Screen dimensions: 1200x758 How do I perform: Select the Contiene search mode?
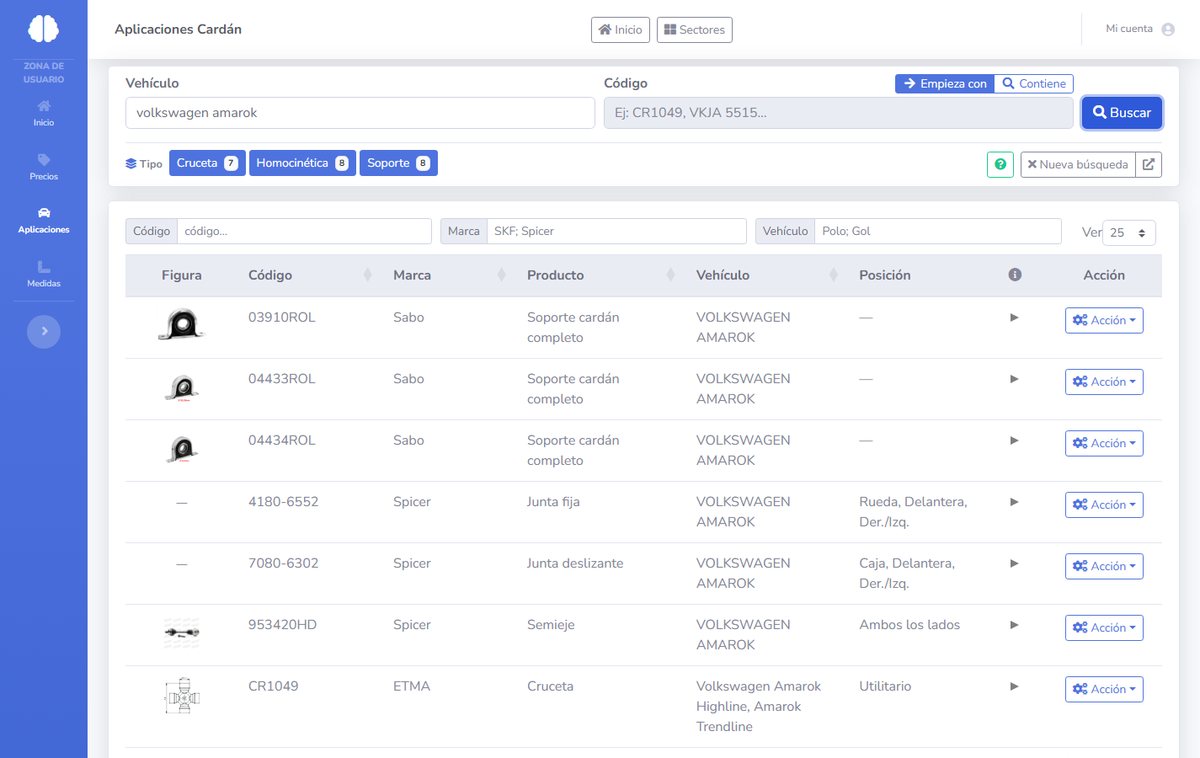[x=1034, y=84]
